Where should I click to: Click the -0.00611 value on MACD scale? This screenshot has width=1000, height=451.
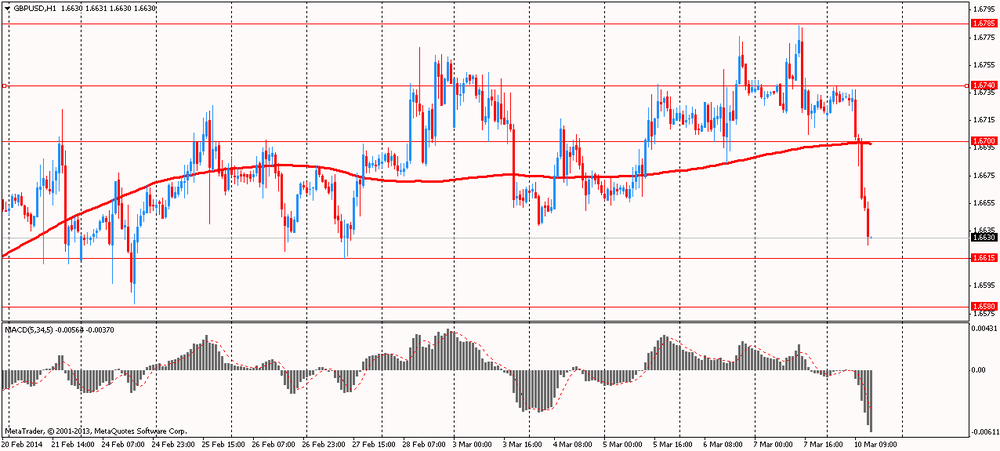pos(983,431)
